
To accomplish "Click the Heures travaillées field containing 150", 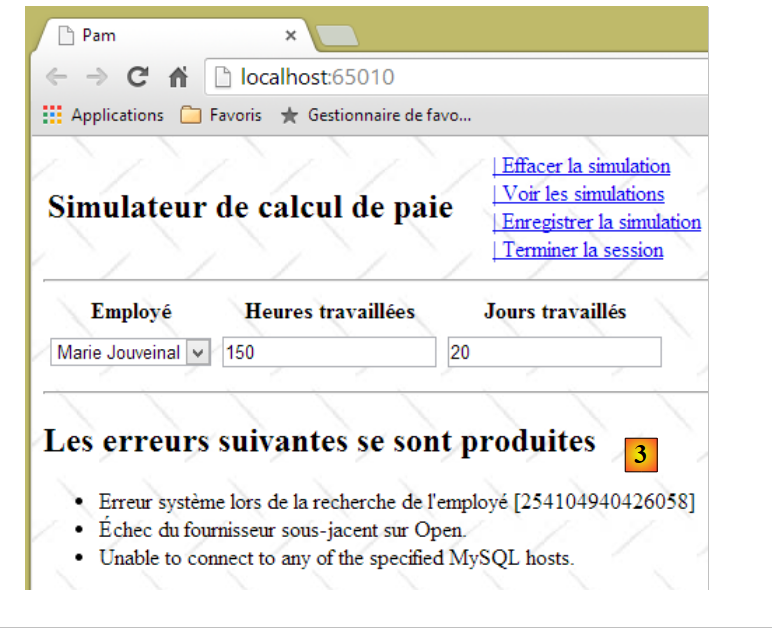I will click(328, 352).
